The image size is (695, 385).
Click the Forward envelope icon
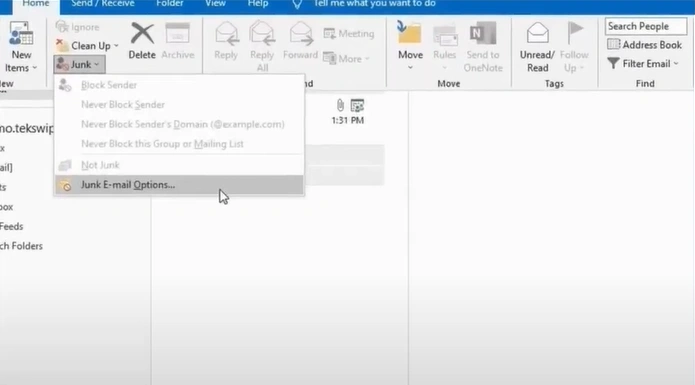coord(301,34)
